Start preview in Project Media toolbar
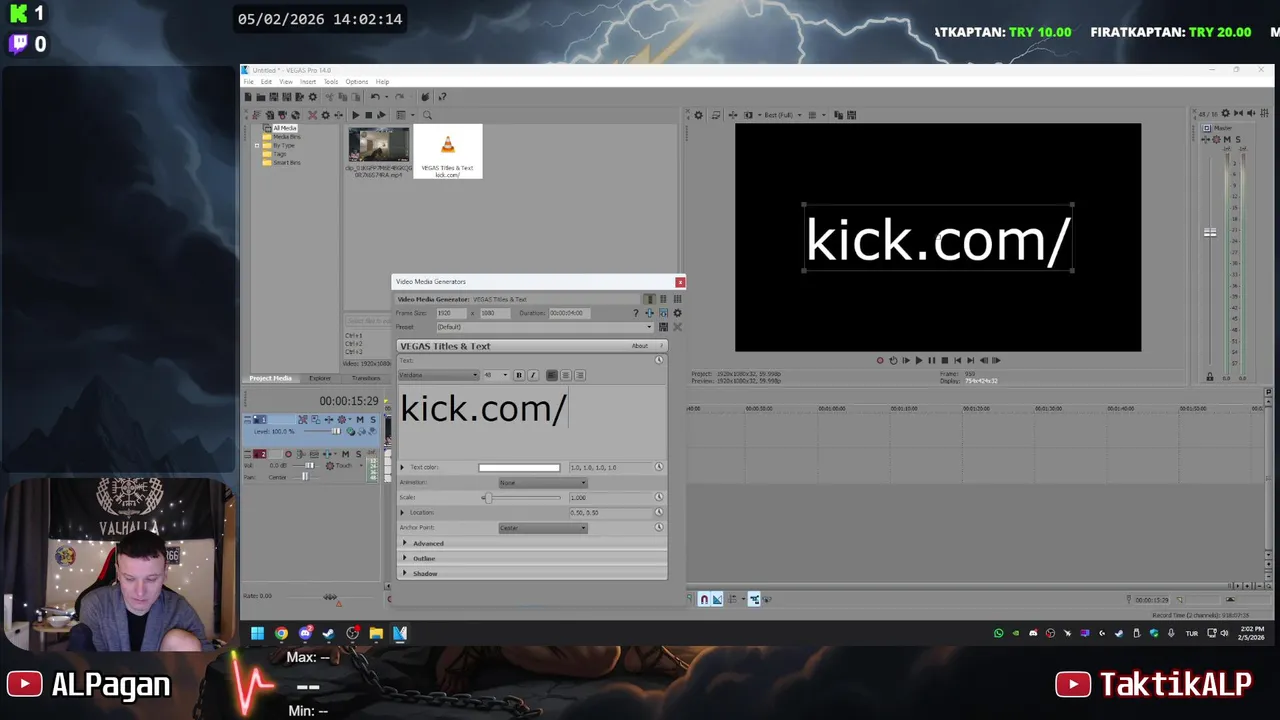The image size is (1280, 720). point(355,115)
